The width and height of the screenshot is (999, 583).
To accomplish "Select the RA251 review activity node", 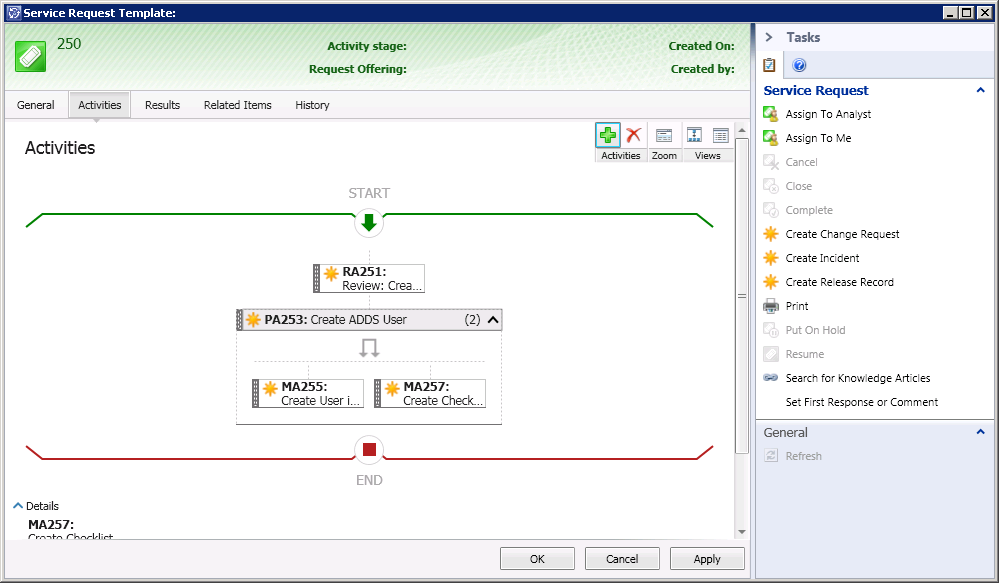I will coord(370,278).
